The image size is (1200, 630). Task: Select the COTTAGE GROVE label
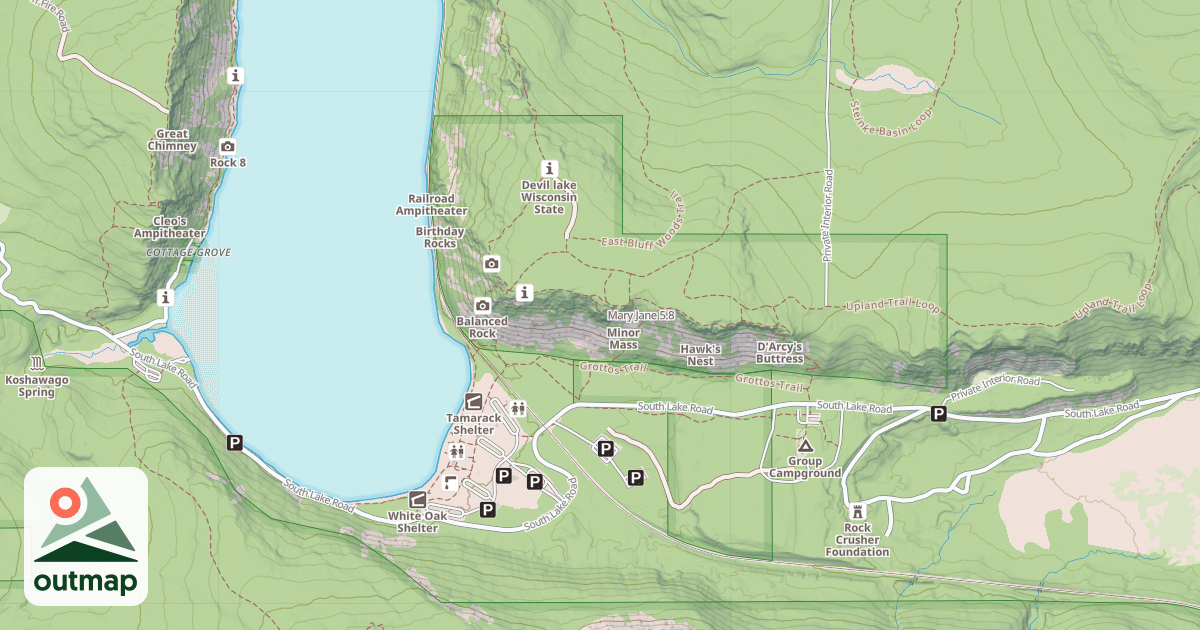(188, 253)
